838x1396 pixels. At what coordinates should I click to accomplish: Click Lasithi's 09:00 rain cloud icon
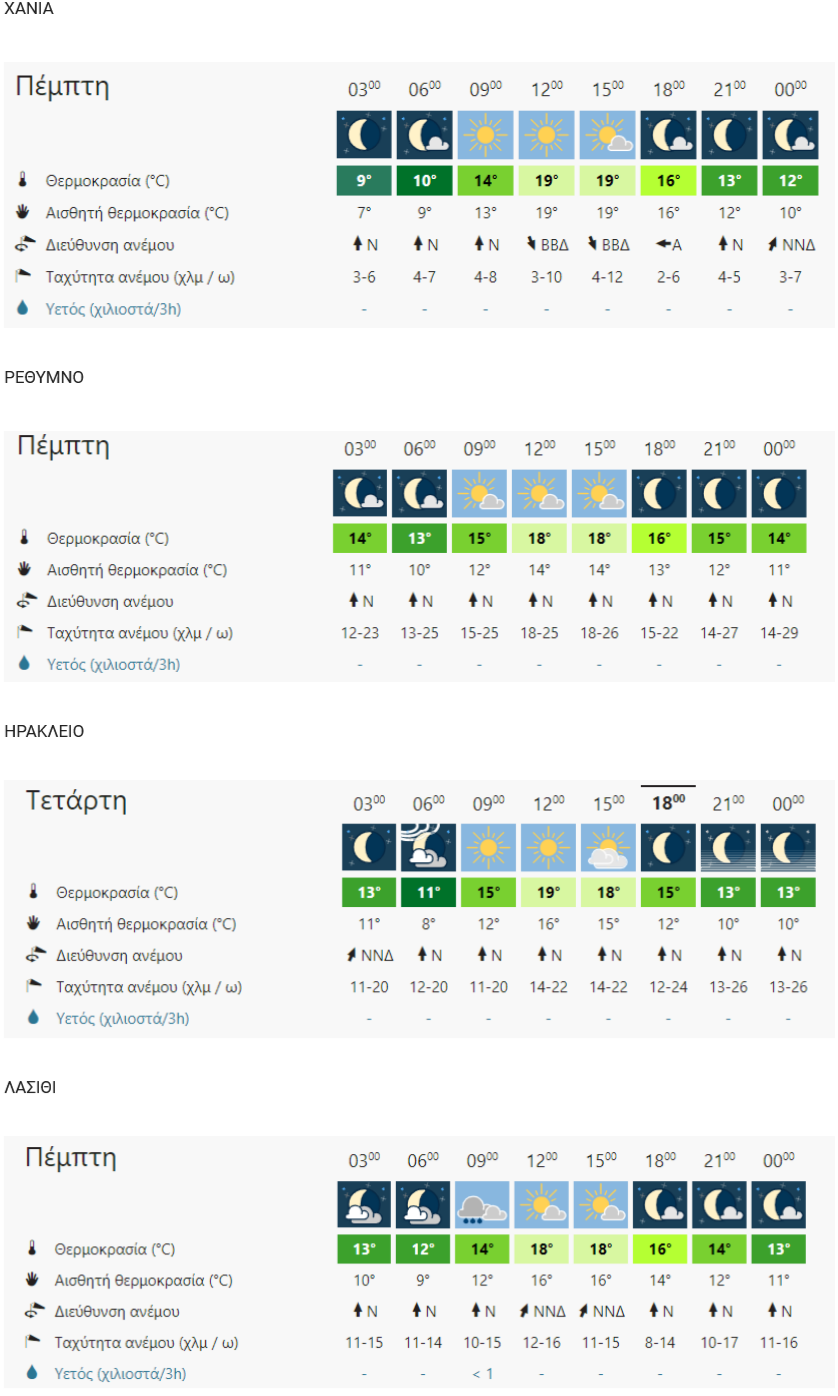click(x=482, y=1204)
